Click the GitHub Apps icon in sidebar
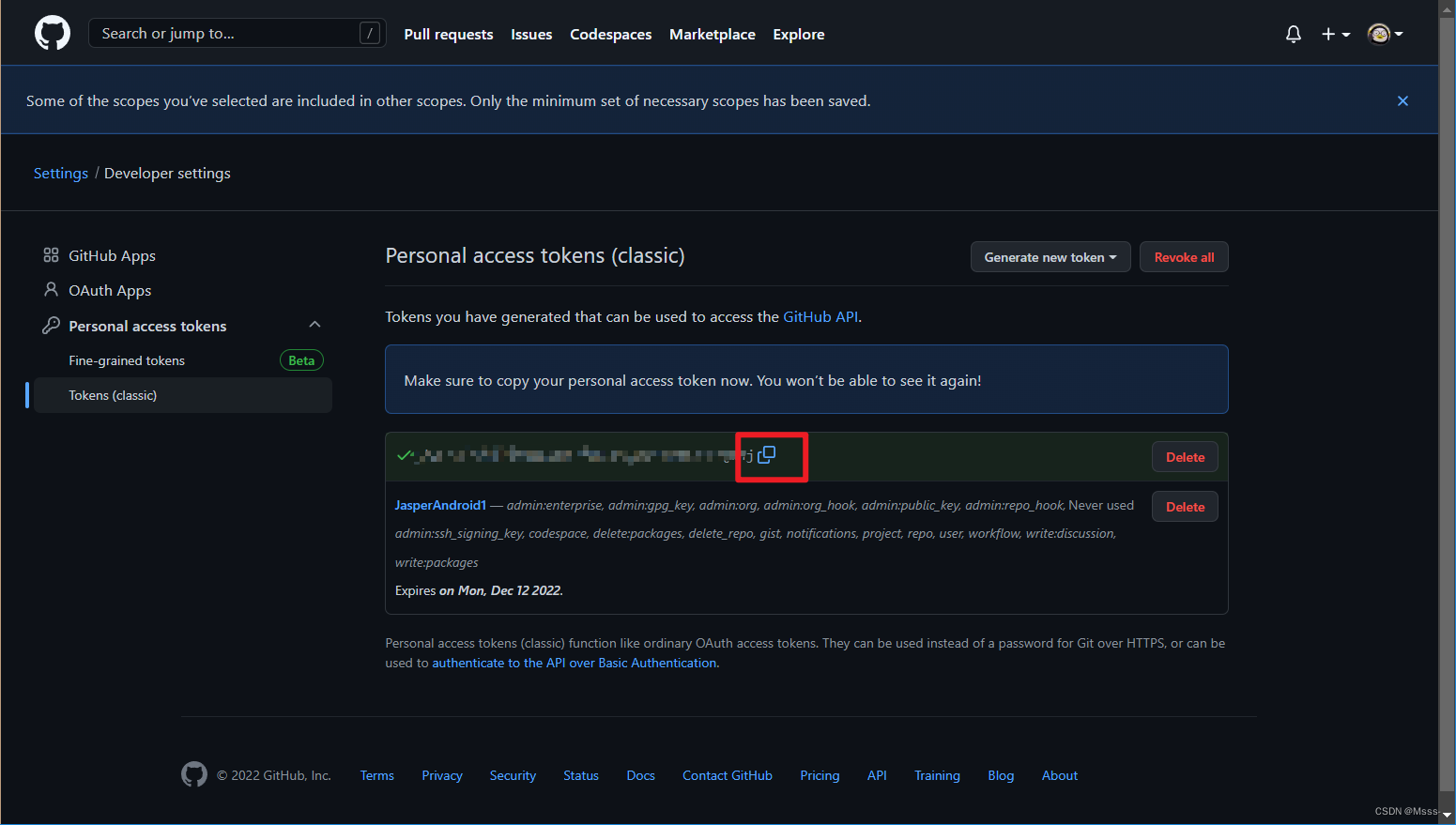This screenshot has width=1456, height=825. click(x=51, y=255)
